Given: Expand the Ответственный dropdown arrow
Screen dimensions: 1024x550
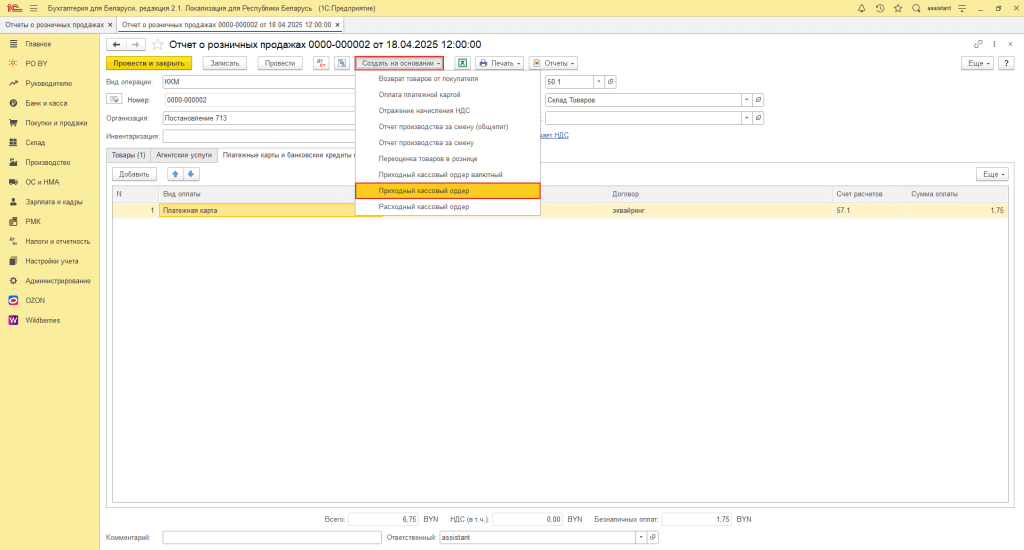Looking at the screenshot, I should (641, 537).
